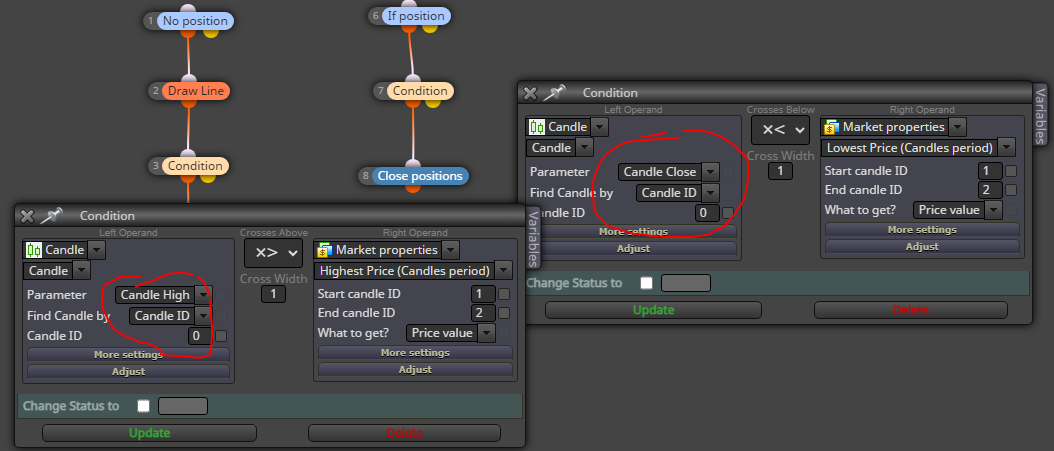Pin the lower-left Condition panel
This screenshot has width=1054, height=451.
click(x=51, y=216)
